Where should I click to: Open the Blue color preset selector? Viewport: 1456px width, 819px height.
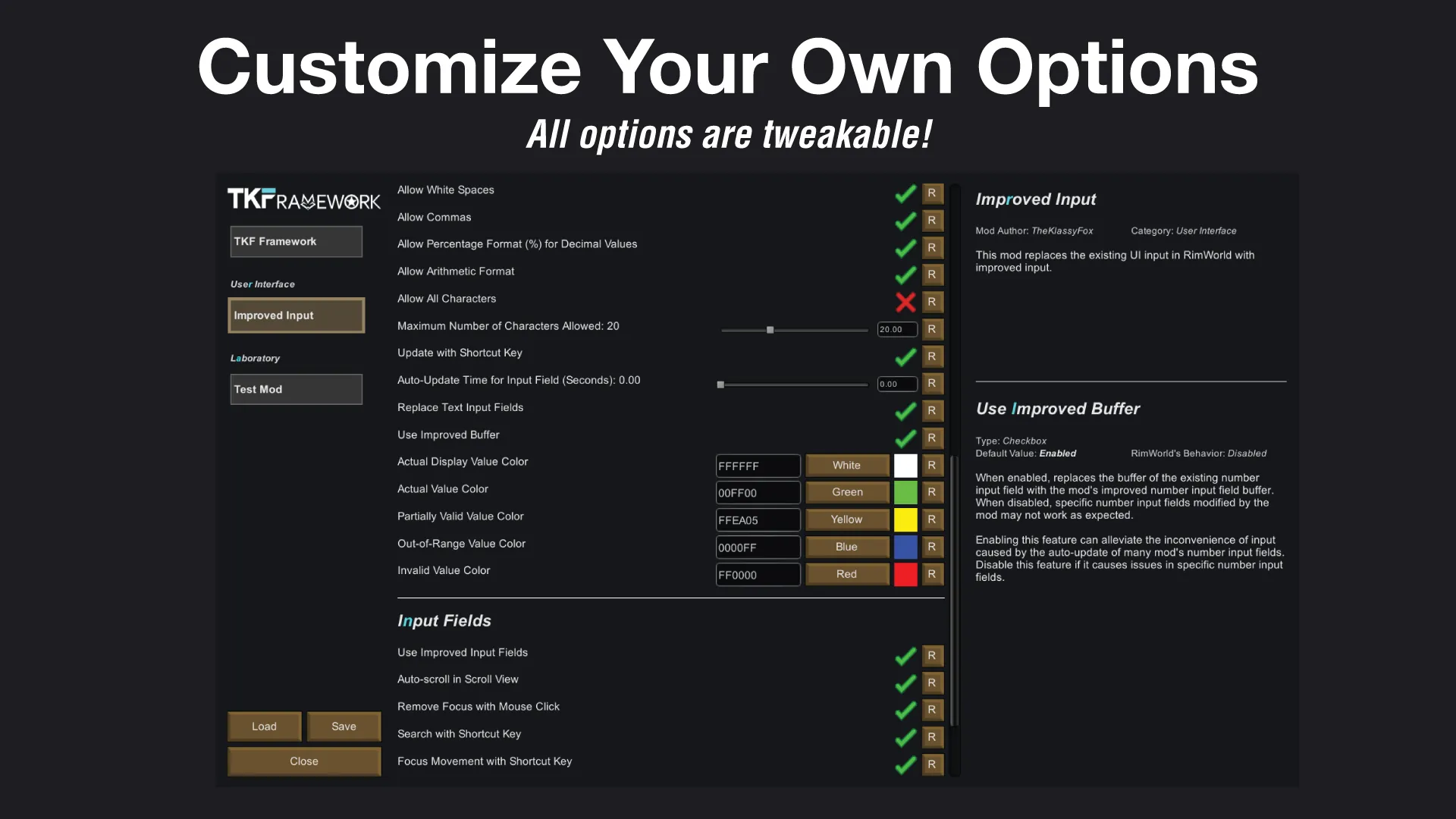click(x=846, y=547)
